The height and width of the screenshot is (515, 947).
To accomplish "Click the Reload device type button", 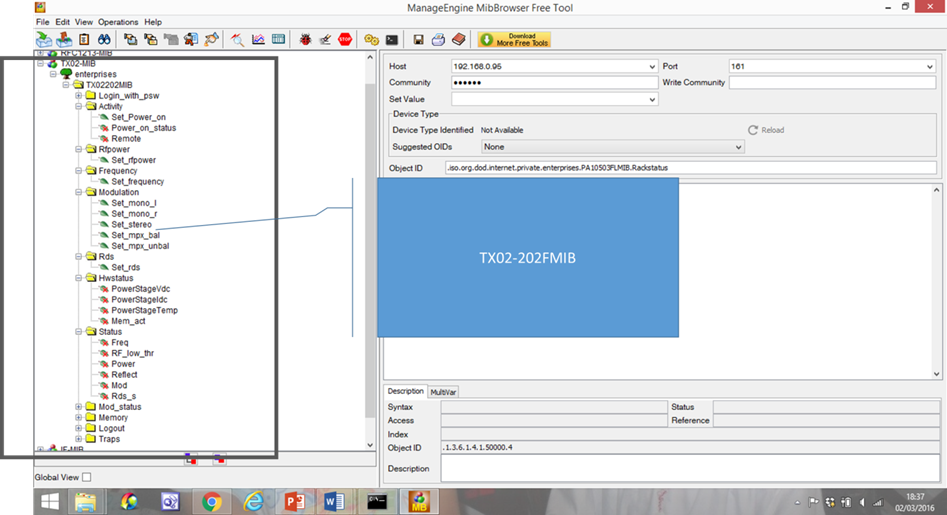I will (x=766, y=130).
